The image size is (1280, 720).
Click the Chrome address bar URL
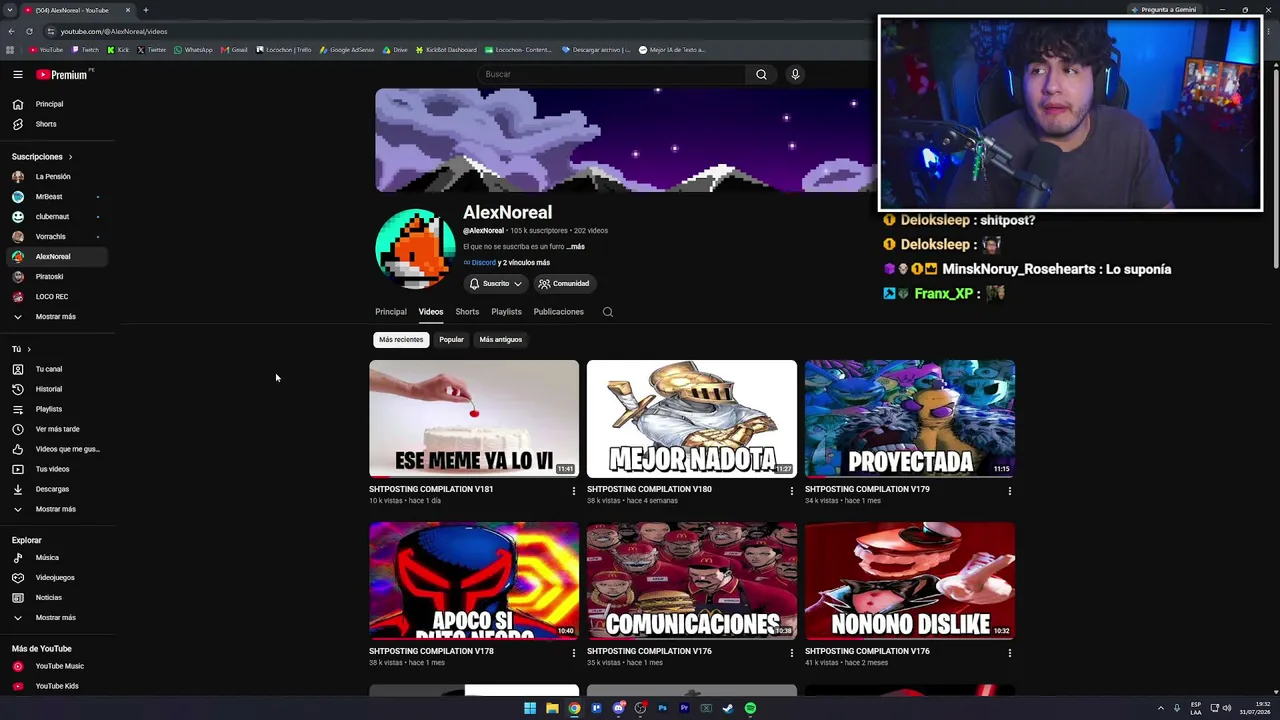click(114, 31)
